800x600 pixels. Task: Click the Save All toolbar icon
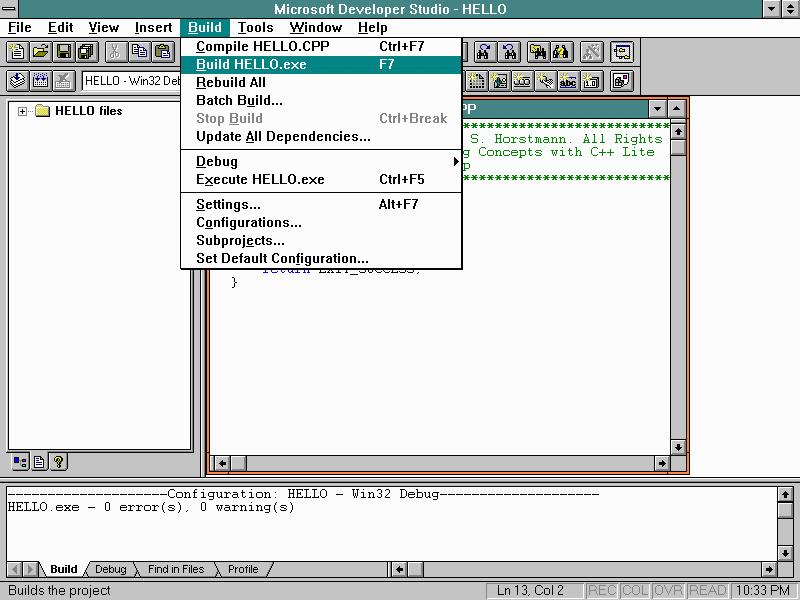point(88,51)
